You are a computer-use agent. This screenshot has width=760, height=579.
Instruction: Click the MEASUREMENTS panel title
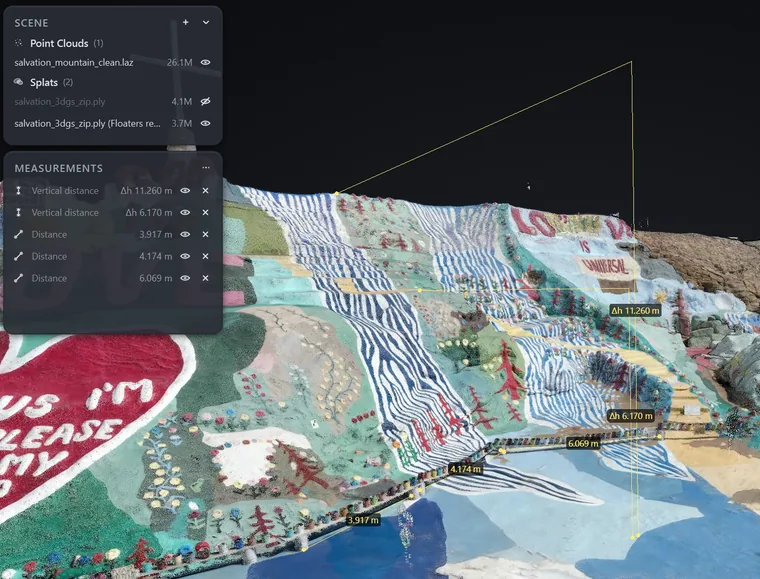[59, 168]
